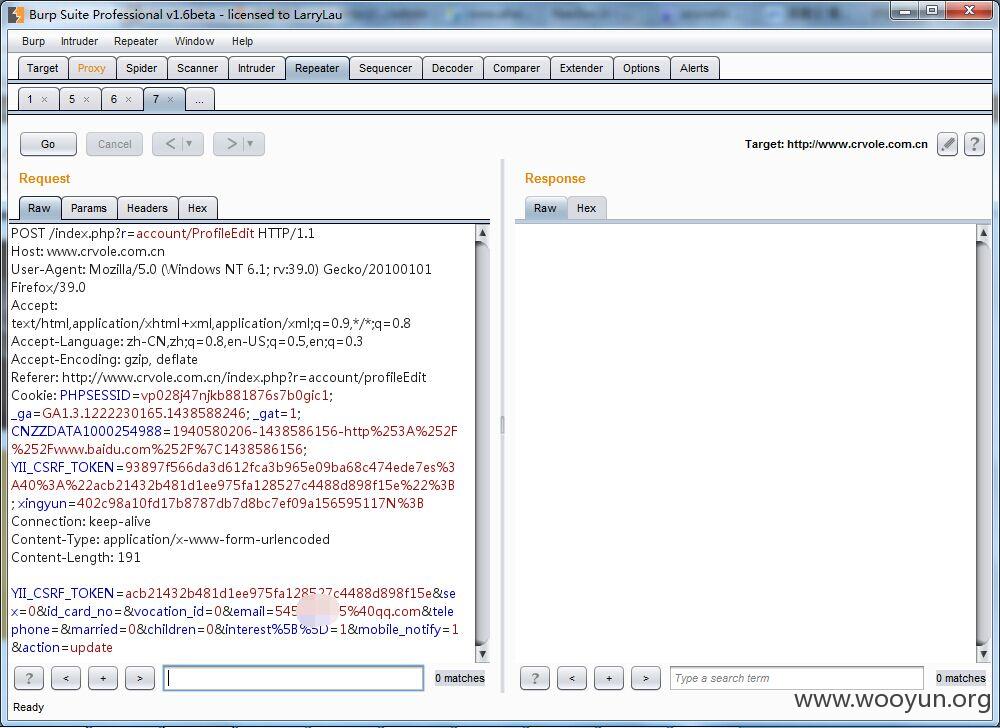This screenshot has height=728, width=1000.
Task: Go back to previous request in history
Action: [x=170, y=144]
